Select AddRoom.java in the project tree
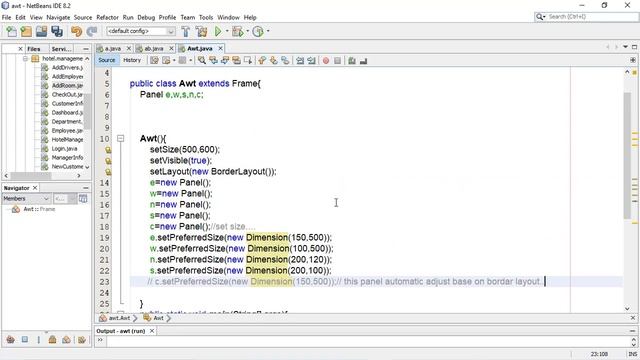This screenshot has width=640, height=360. tap(67, 86)
